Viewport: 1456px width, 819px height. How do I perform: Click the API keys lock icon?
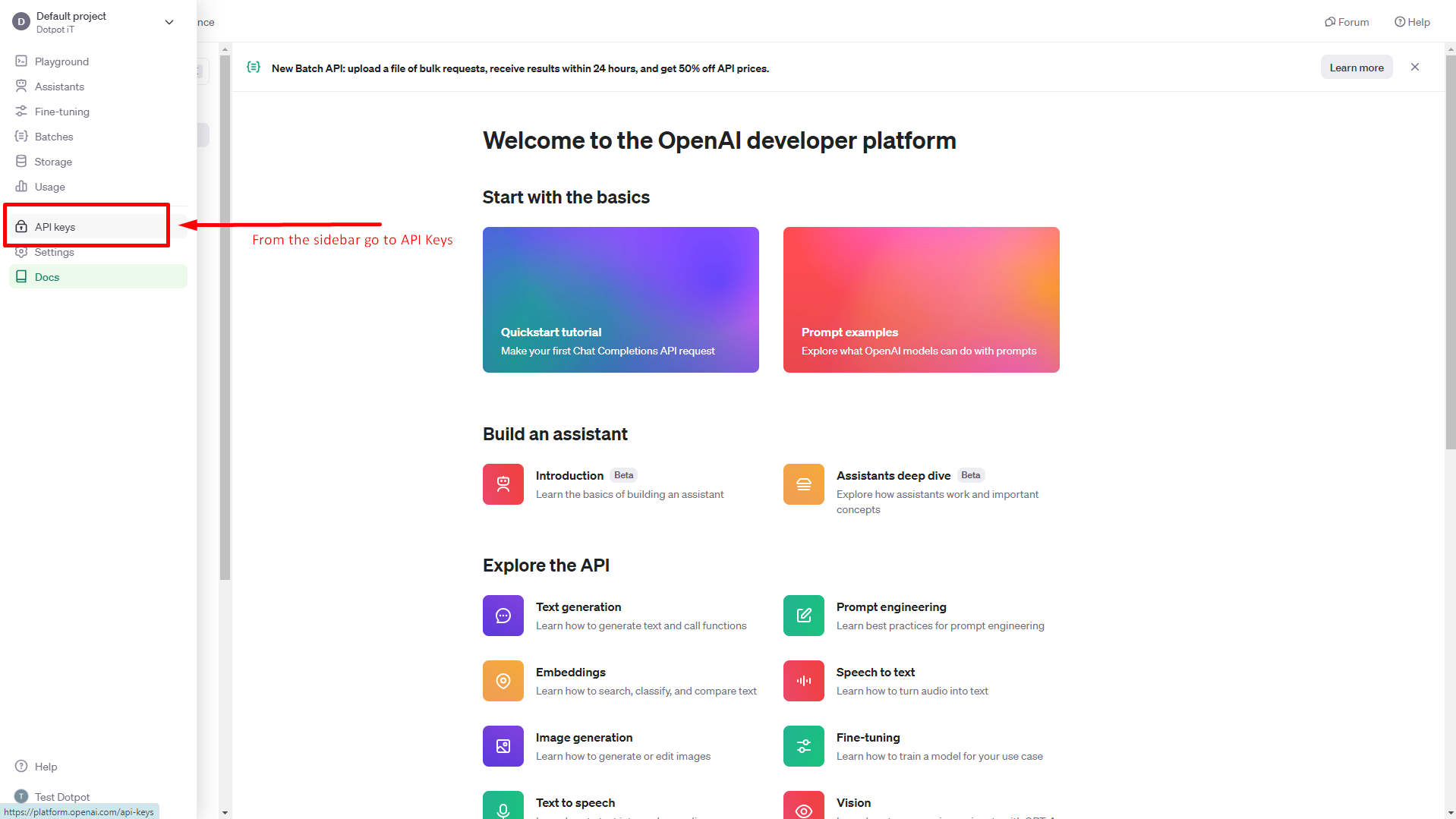[21, 226]
